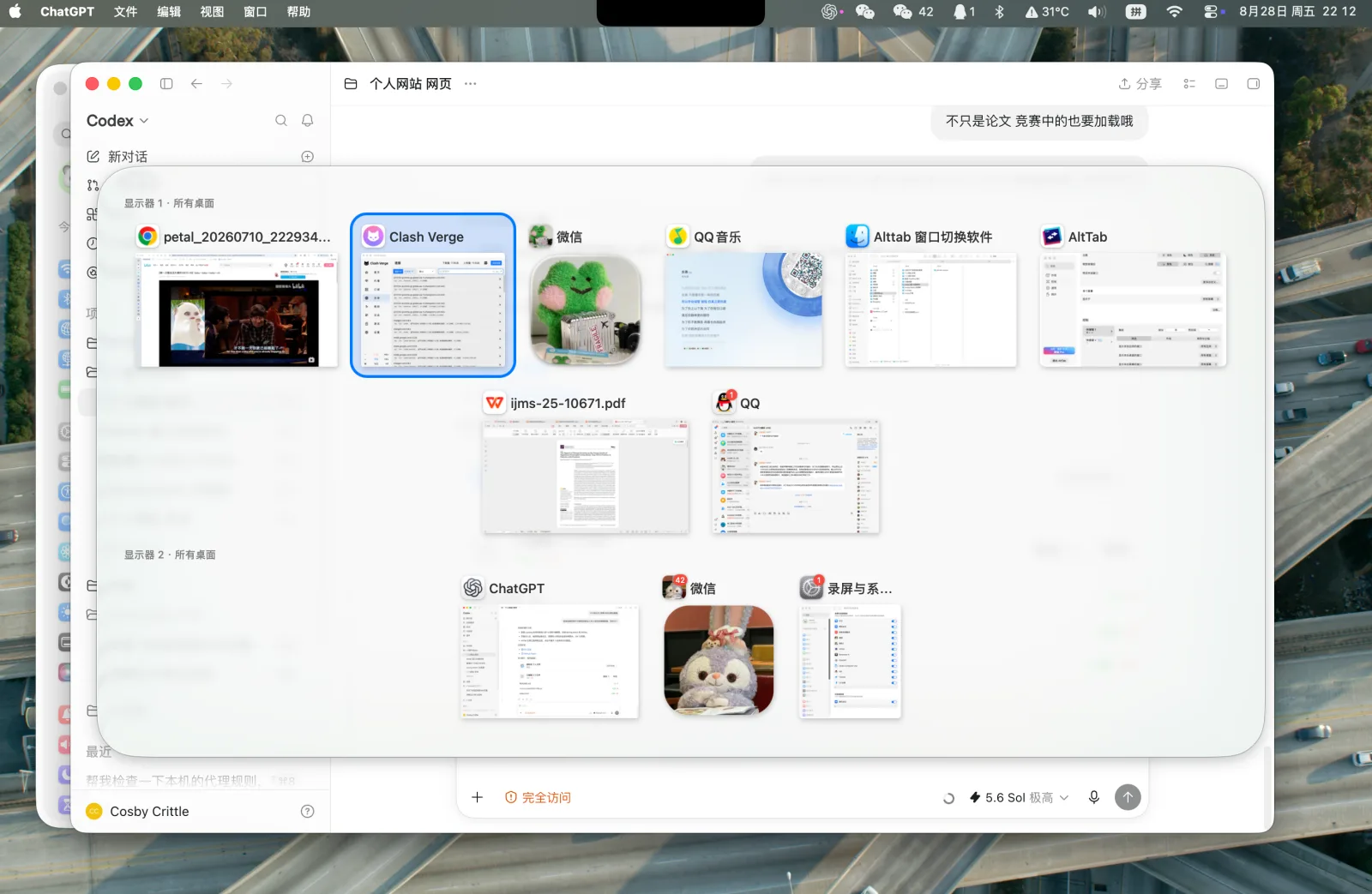Screen dimensions: 1372x894
Task: Click the Bluetooth icon in menu bar
Action: (x=999, y=12)
